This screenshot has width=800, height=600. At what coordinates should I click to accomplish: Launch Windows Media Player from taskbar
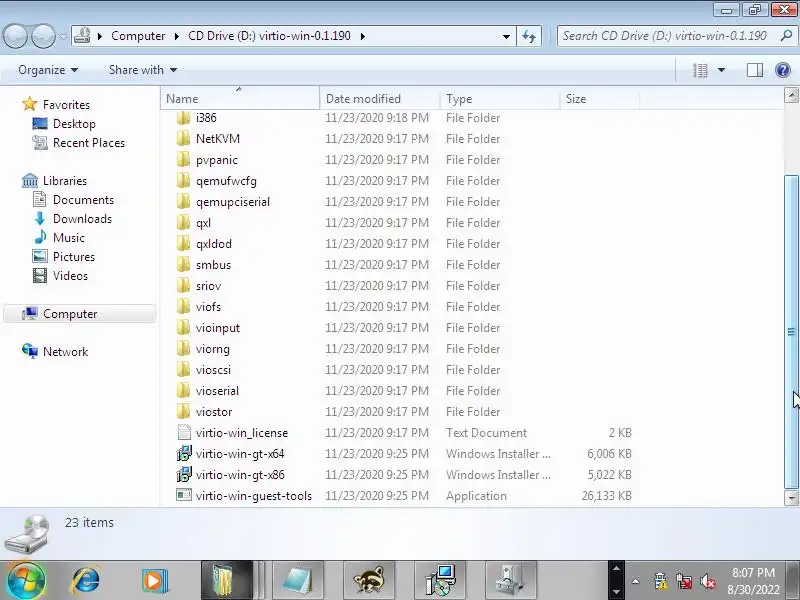pos(154,581)
